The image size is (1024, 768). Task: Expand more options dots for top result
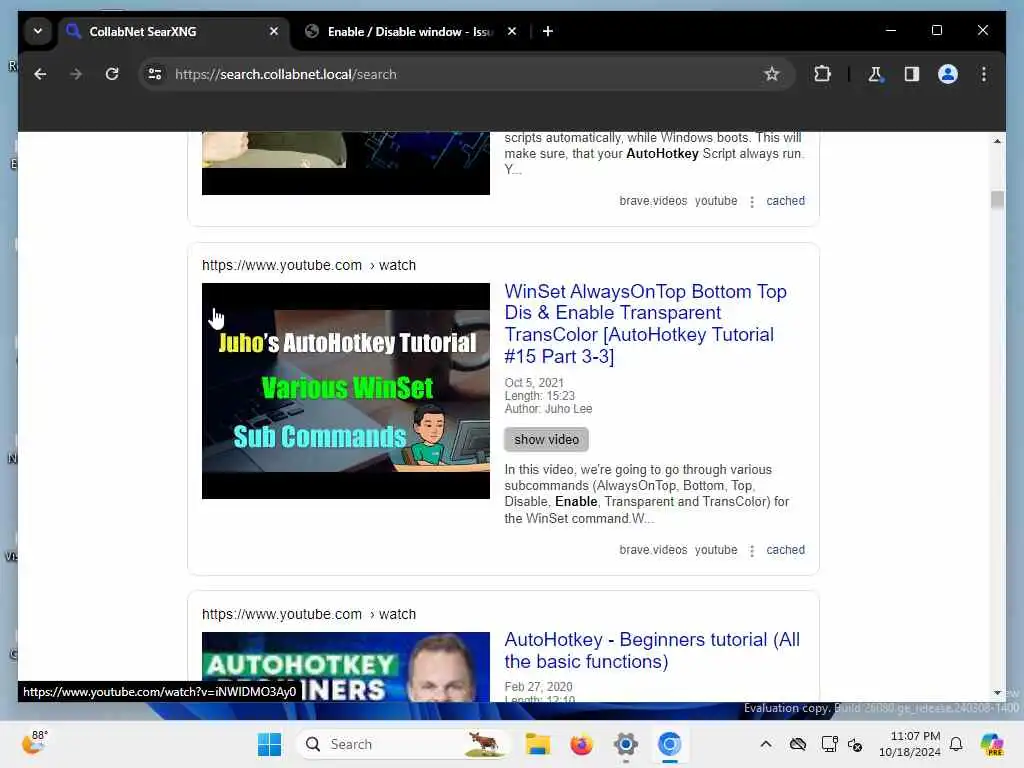pyautogui.click(x=752, y=201)
